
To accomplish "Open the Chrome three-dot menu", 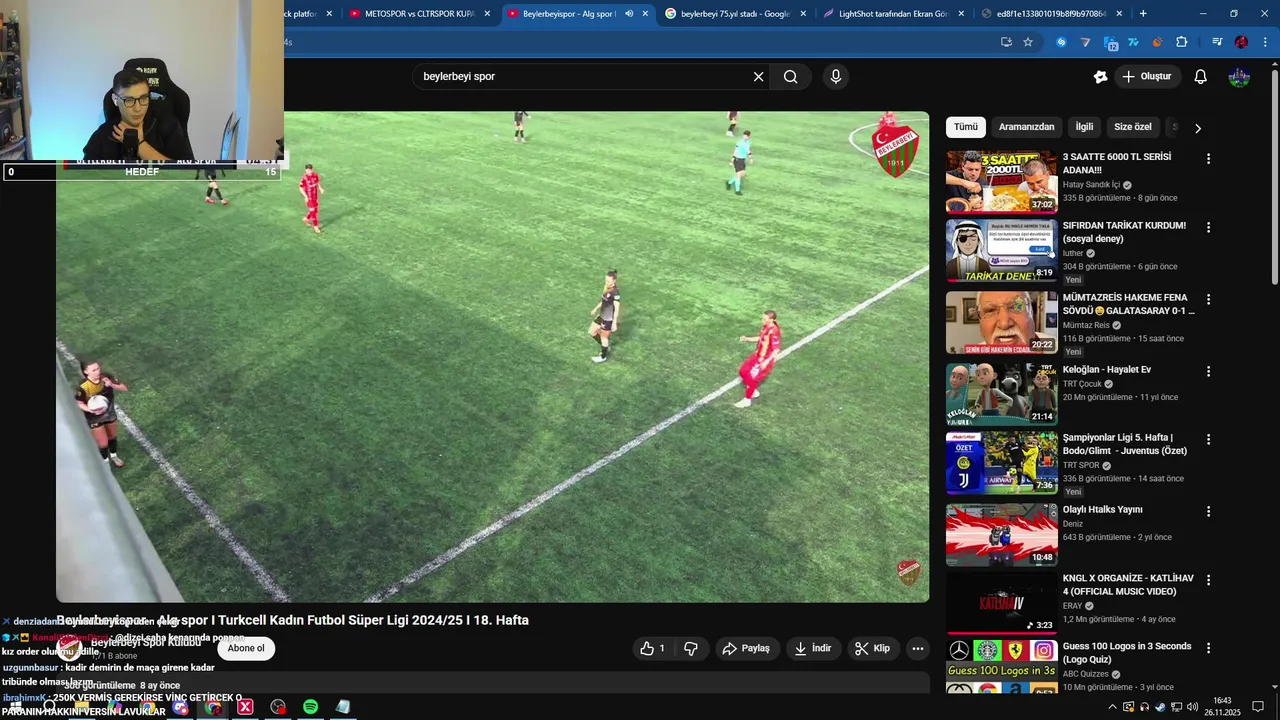I will [1266, 42].
